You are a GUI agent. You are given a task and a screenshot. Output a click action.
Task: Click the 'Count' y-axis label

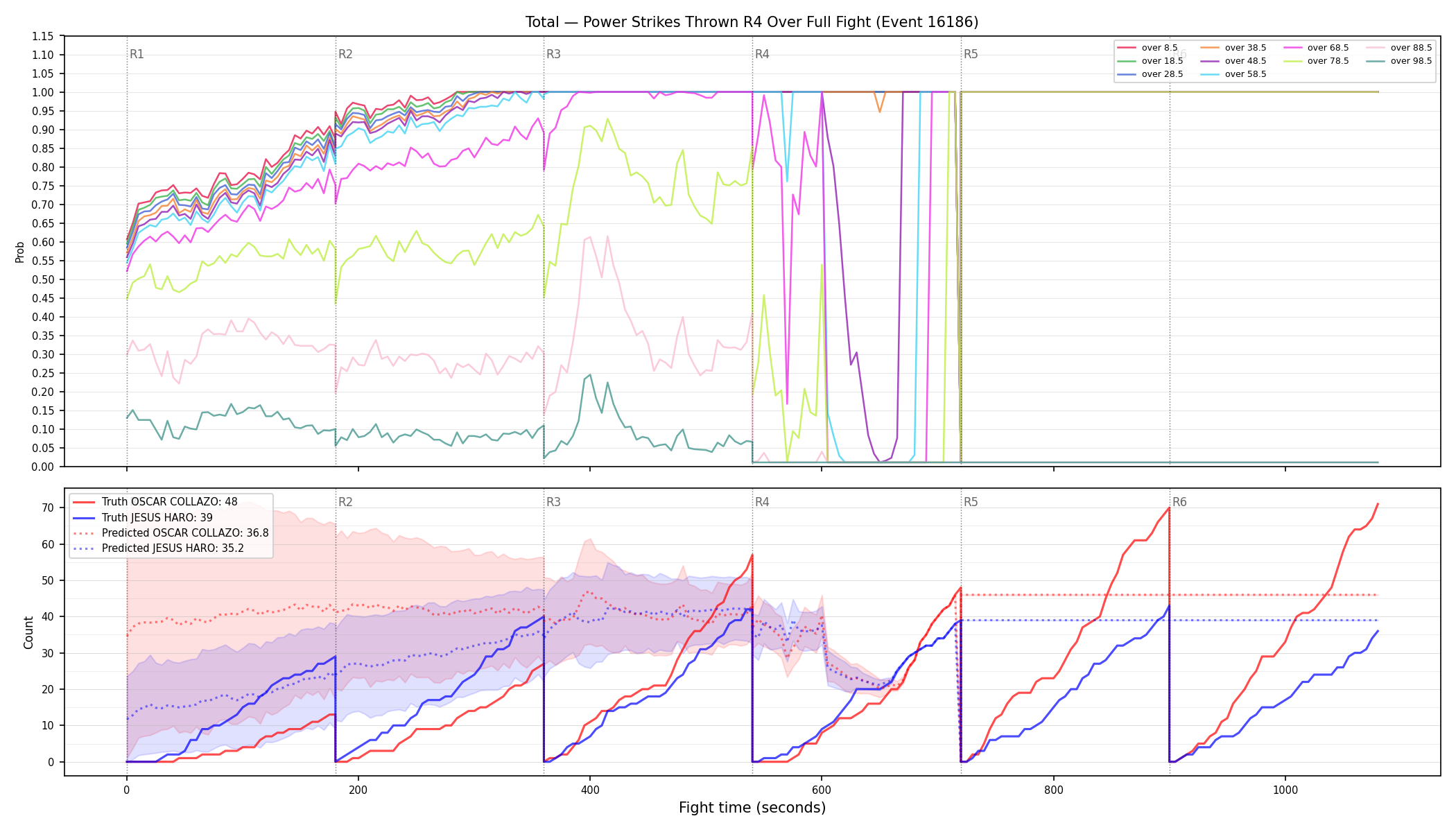pyautogui.click(x=28, y=632)
